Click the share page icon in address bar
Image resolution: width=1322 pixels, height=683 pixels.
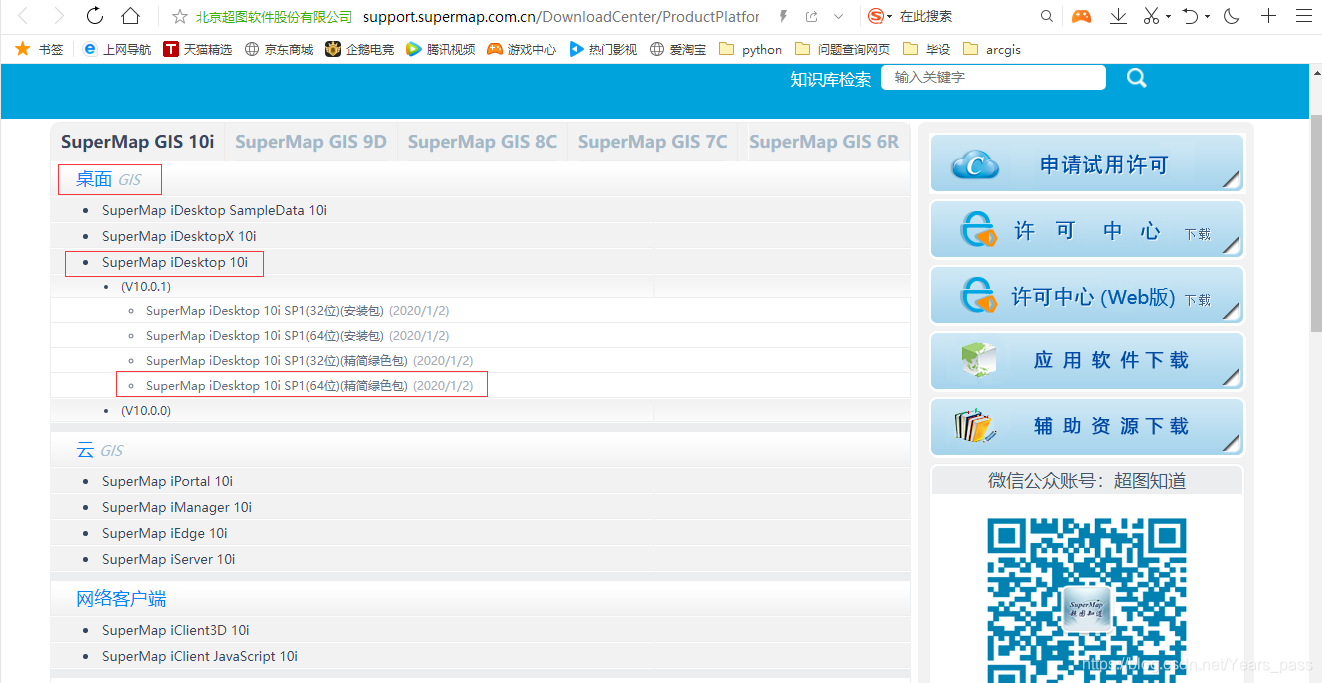click(x=811, y=16)
